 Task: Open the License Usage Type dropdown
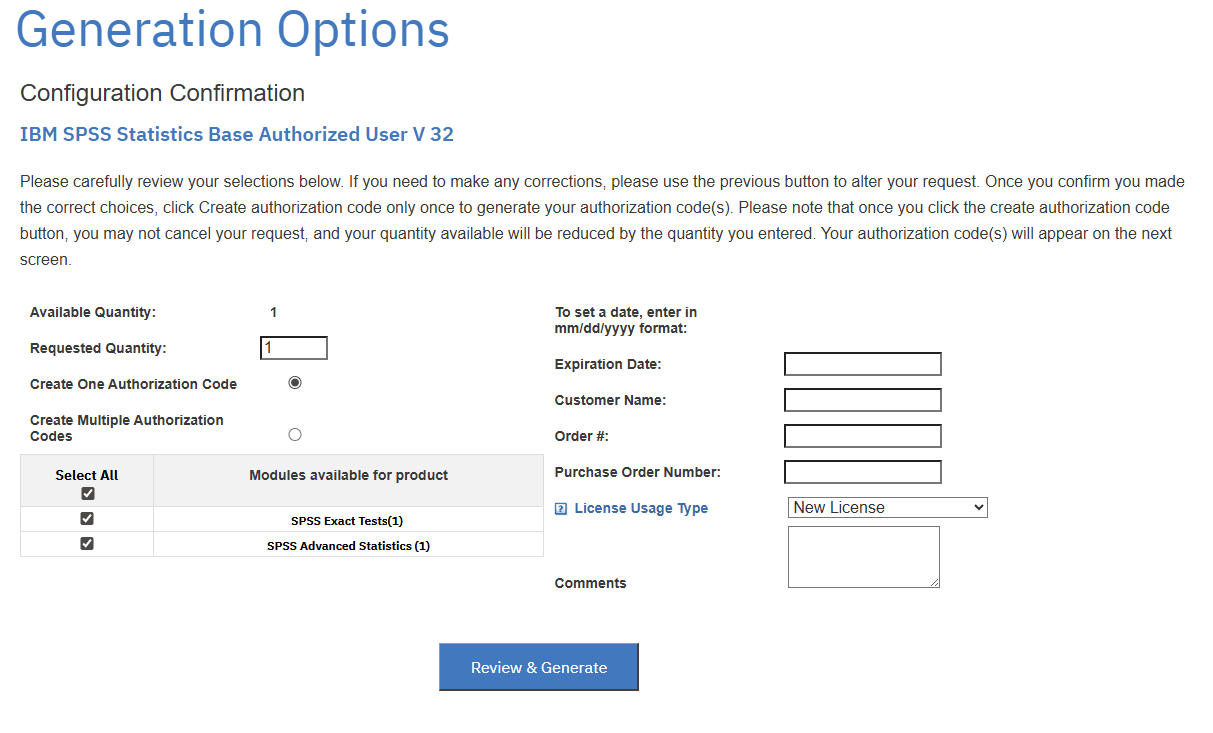888,507
